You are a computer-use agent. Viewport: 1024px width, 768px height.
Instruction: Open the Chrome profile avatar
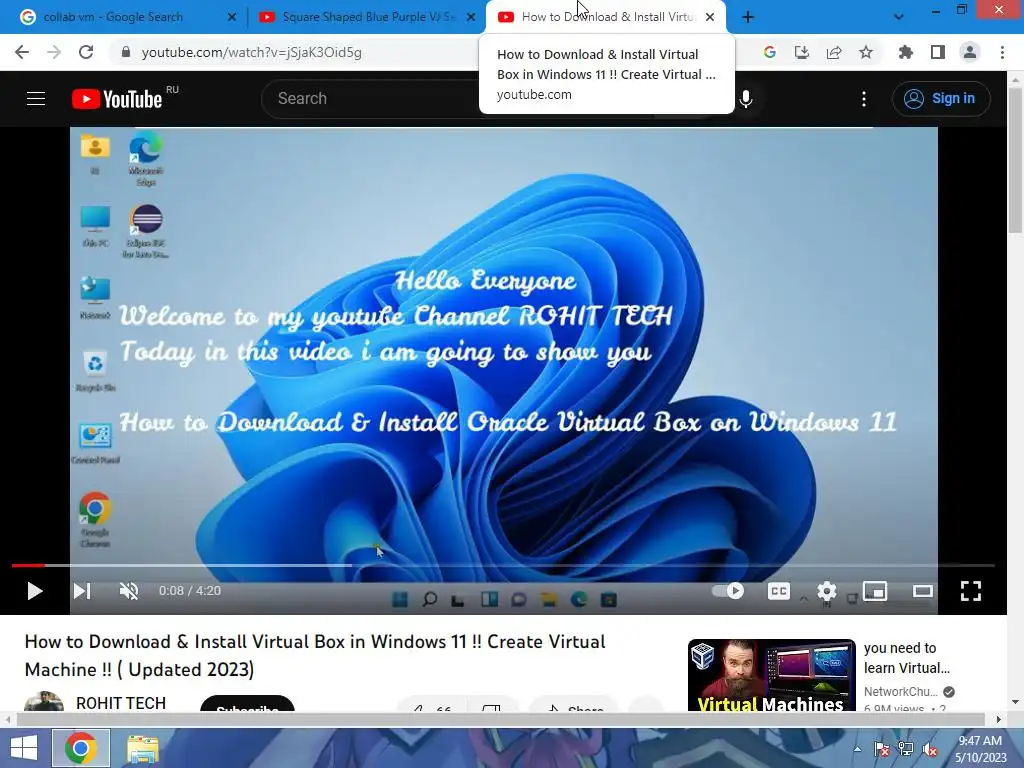pos(970,52)
